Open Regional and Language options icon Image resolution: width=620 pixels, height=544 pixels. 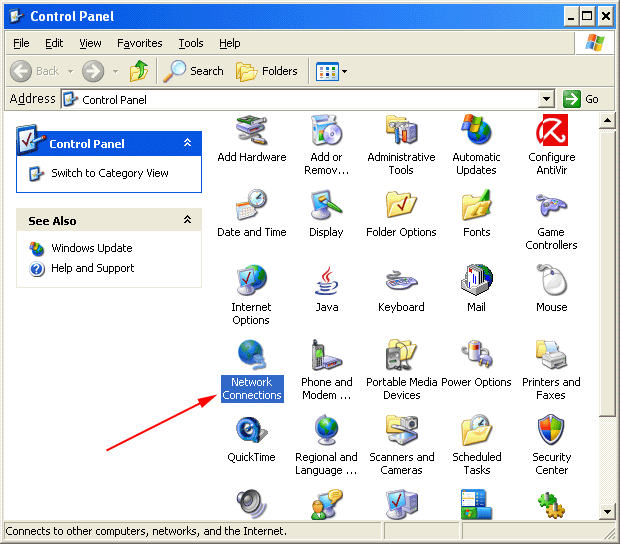(326, 430)
